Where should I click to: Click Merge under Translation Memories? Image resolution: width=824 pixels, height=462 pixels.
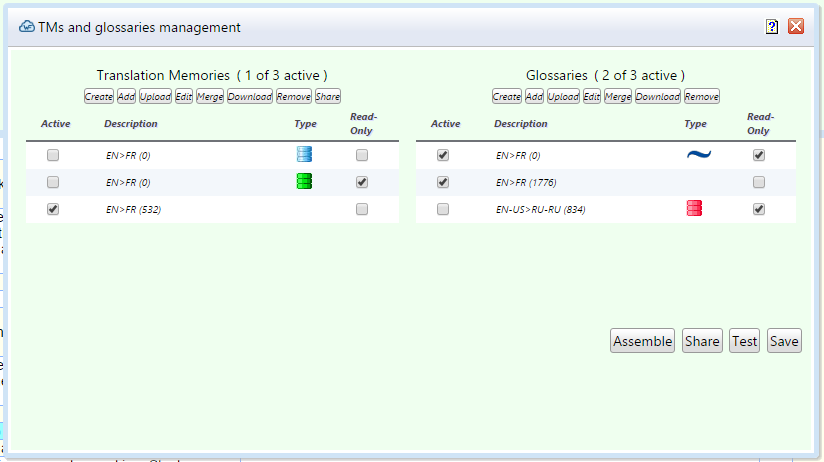pos(210,97)
